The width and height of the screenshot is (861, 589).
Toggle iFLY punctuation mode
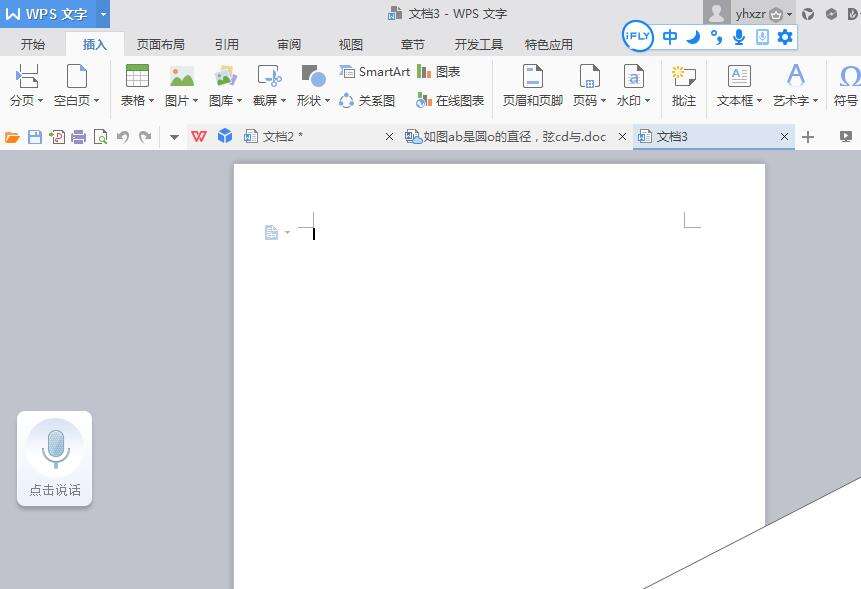pos(716,37)
